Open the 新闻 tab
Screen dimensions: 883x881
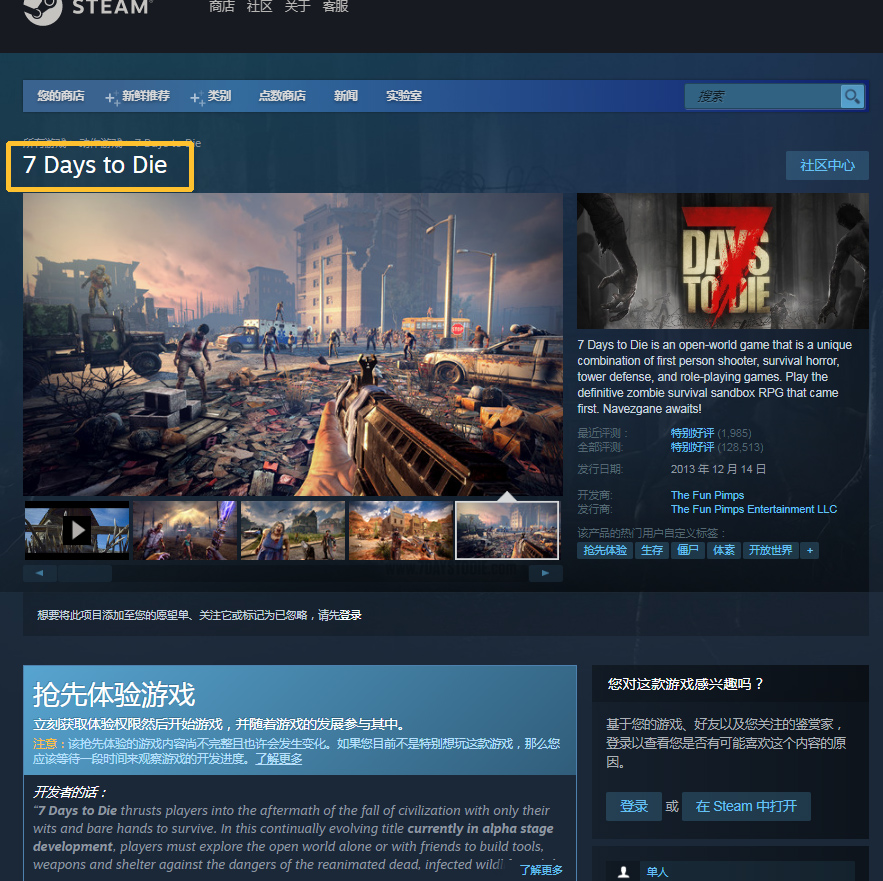click(x=346, y=96)
